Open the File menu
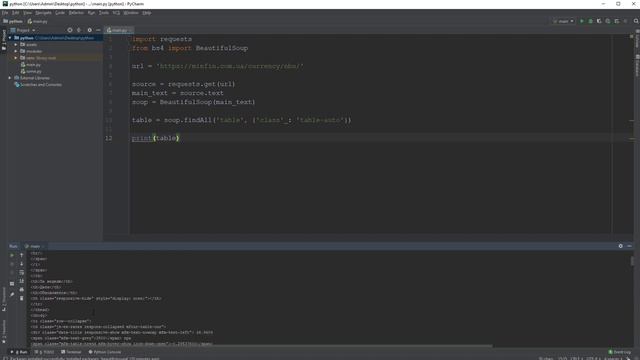Viewport: 640px width, 360px height. click(5, 13)
